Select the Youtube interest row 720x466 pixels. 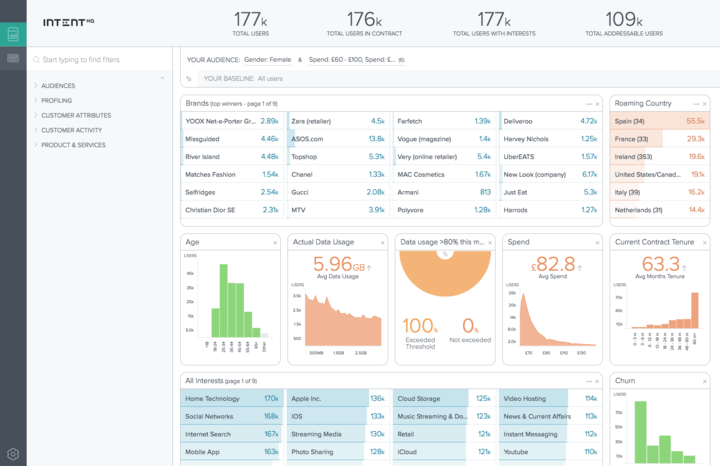click(550, 452)
